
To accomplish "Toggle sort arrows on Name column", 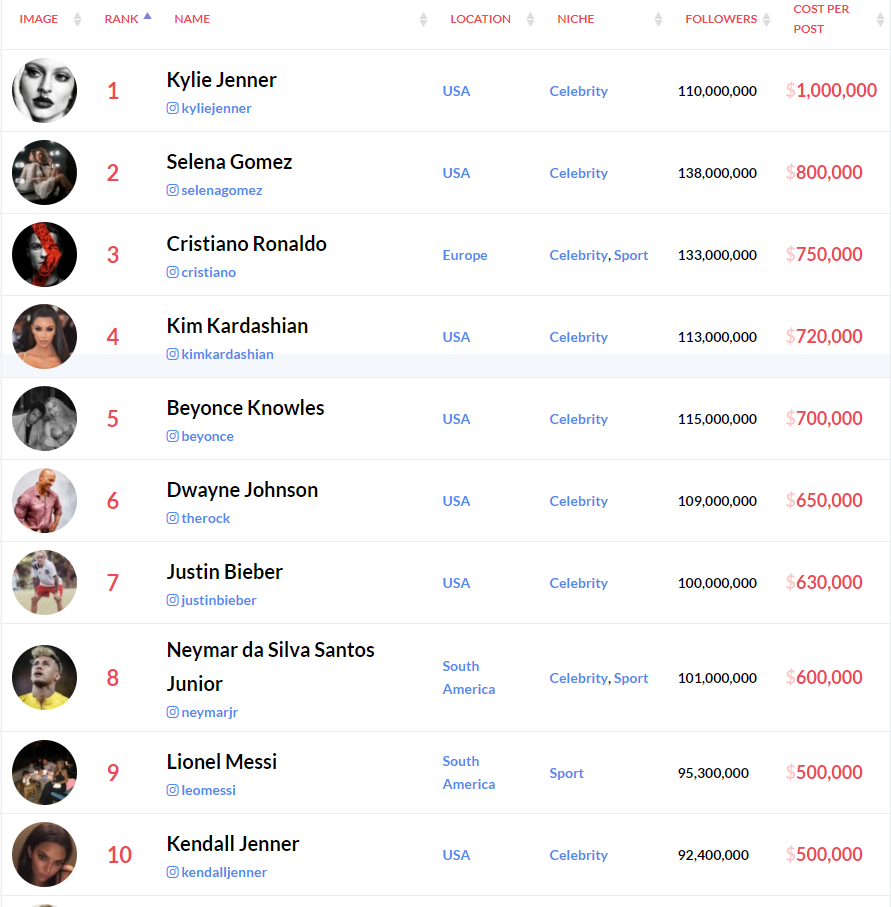I will (x=423, y=19).
